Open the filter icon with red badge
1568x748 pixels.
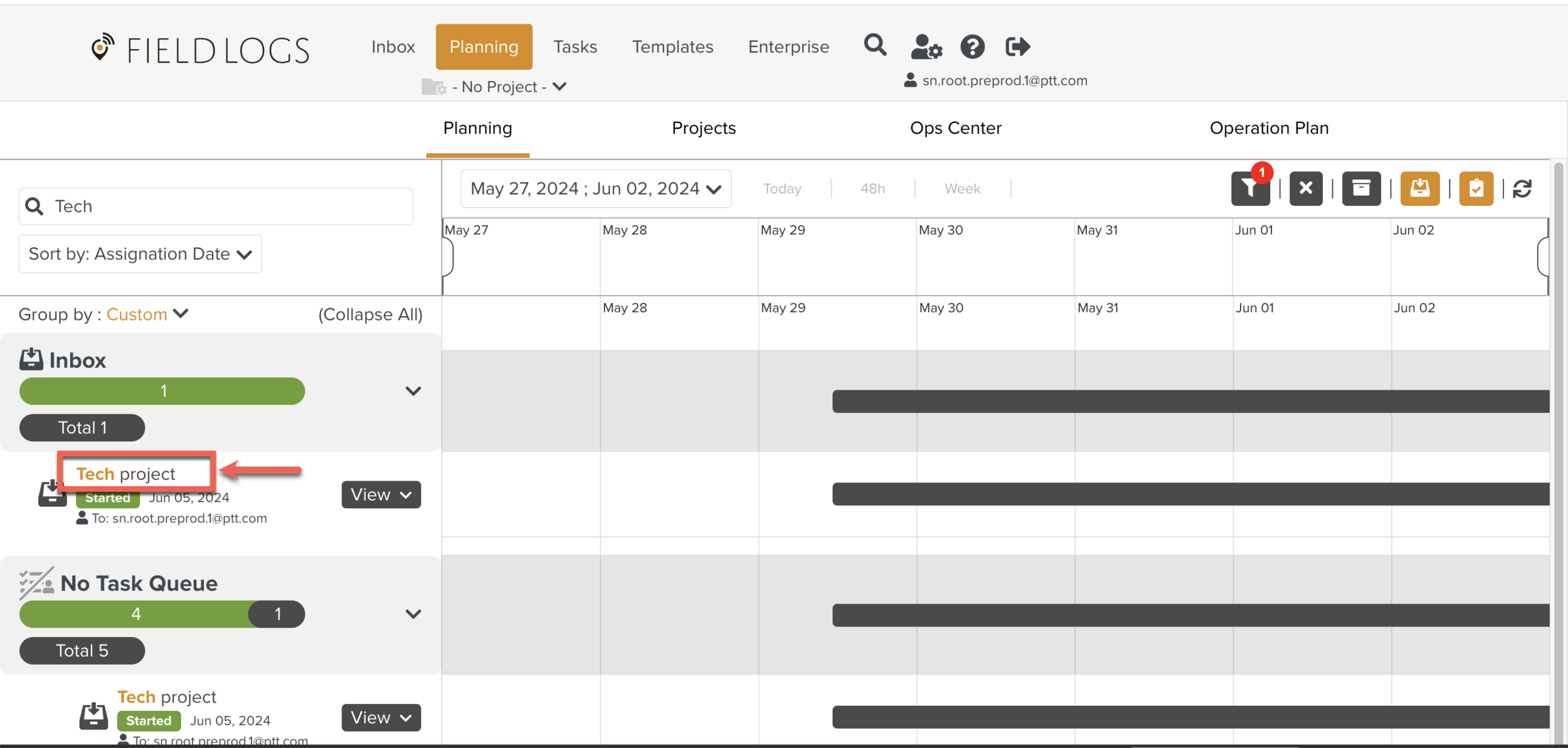[x=1250, y=188]
